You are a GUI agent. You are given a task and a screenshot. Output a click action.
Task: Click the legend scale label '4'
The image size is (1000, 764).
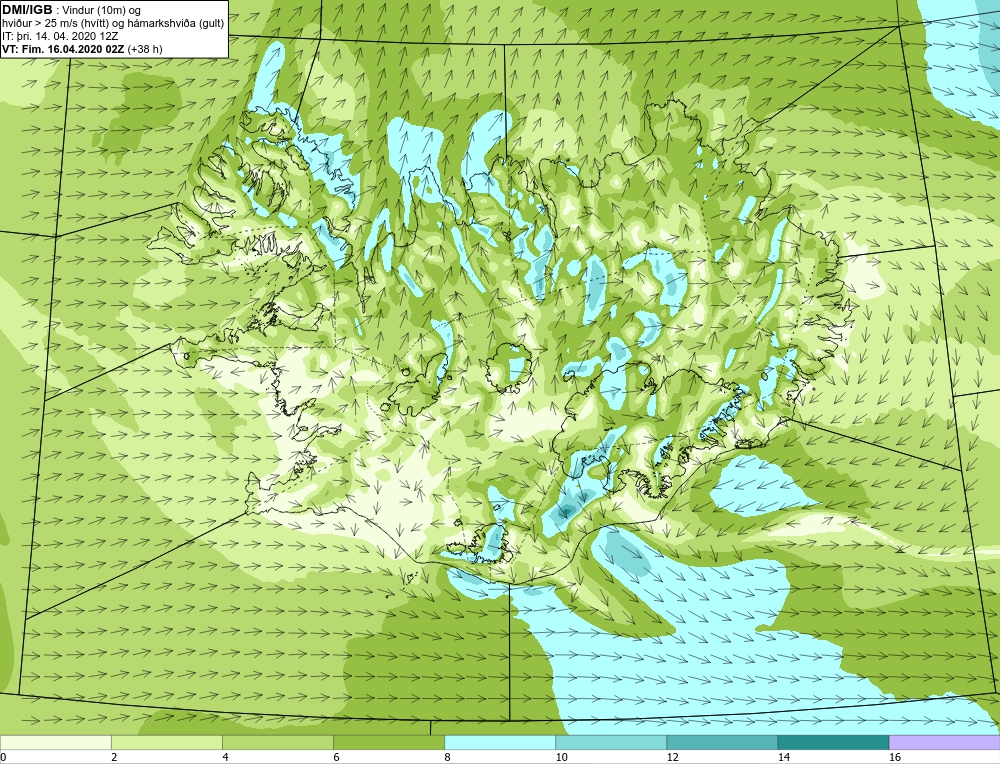[x=226, y=757]
